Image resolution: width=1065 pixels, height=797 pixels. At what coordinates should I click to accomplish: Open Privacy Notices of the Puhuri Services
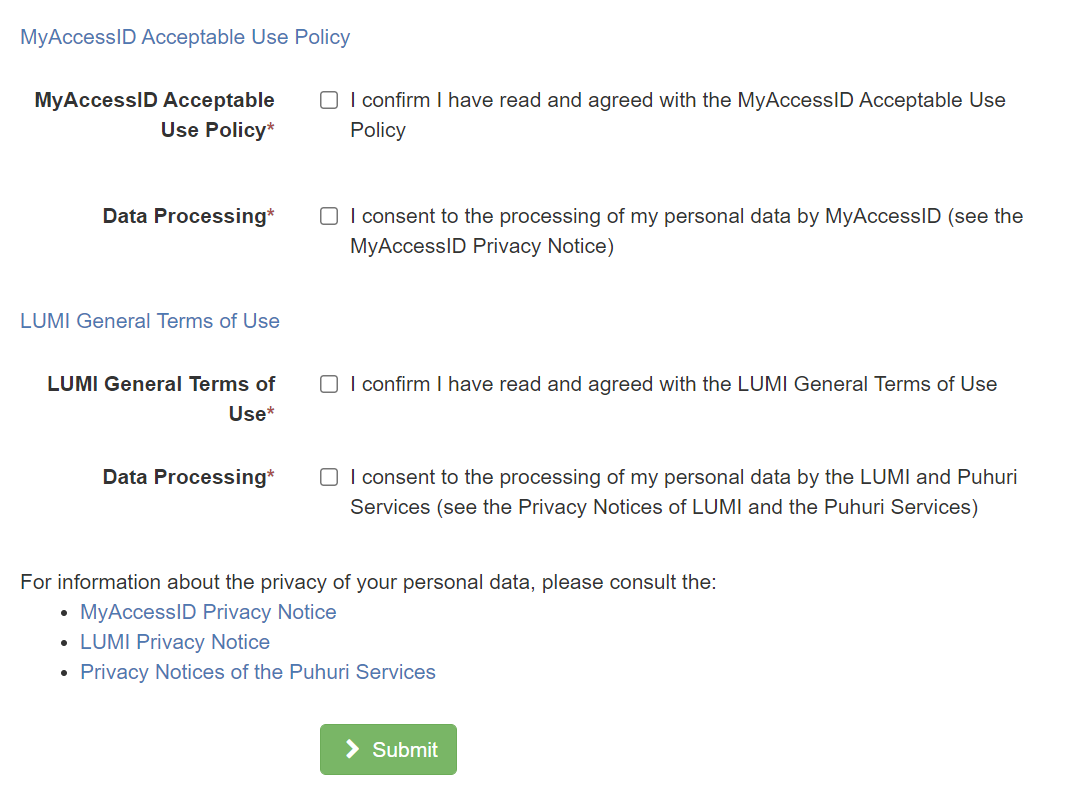click(x=258, y=671)
